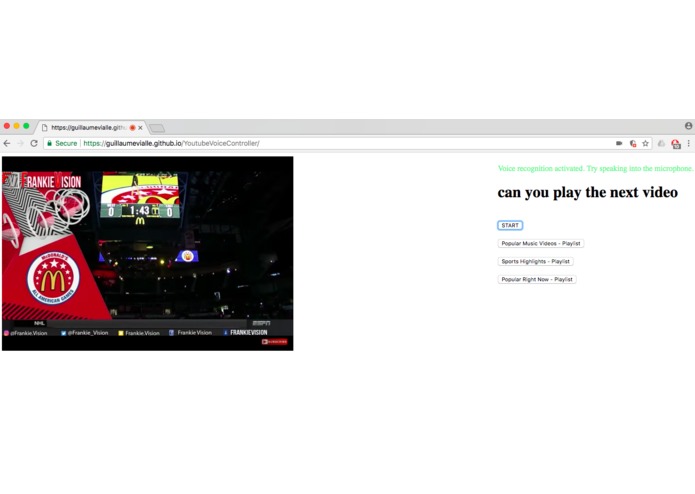695x494 pixels.
Task: Click the camera/microphone access icon in address bar
Action: coord(619,143)
